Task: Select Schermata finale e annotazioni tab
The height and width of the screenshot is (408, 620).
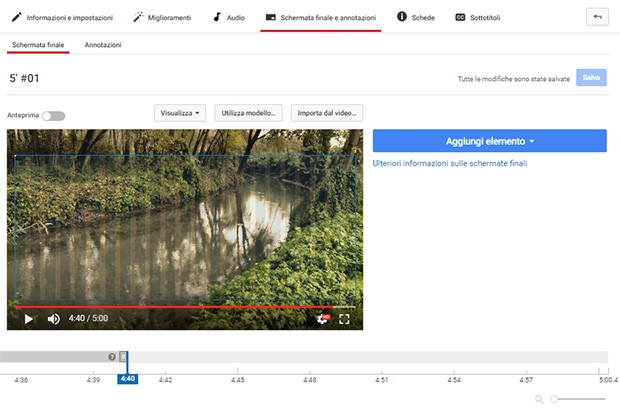Action: (321, 17)
